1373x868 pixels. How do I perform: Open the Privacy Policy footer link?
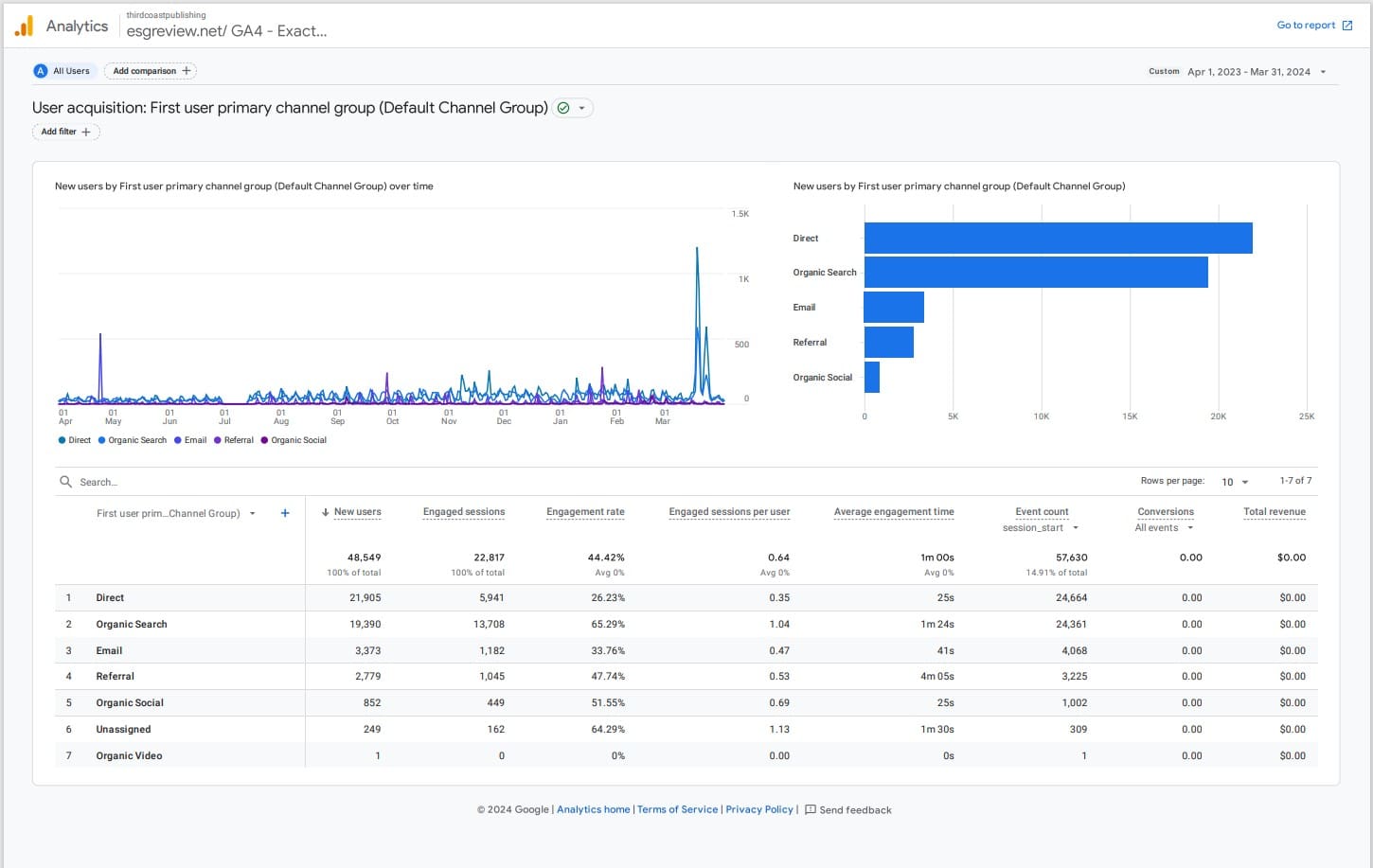[759, 809]
